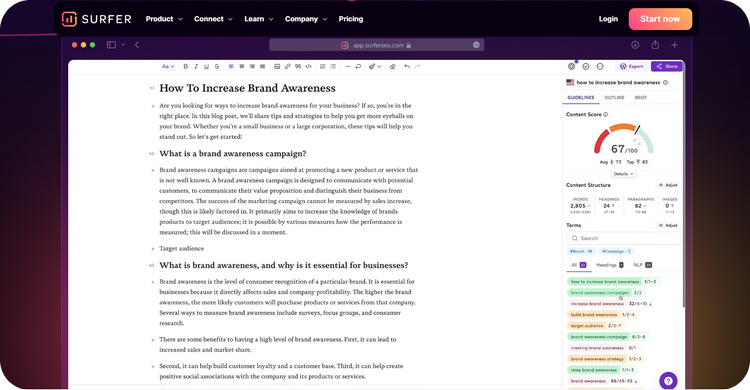Apply italic formatting to text

[x=196, y=67]
